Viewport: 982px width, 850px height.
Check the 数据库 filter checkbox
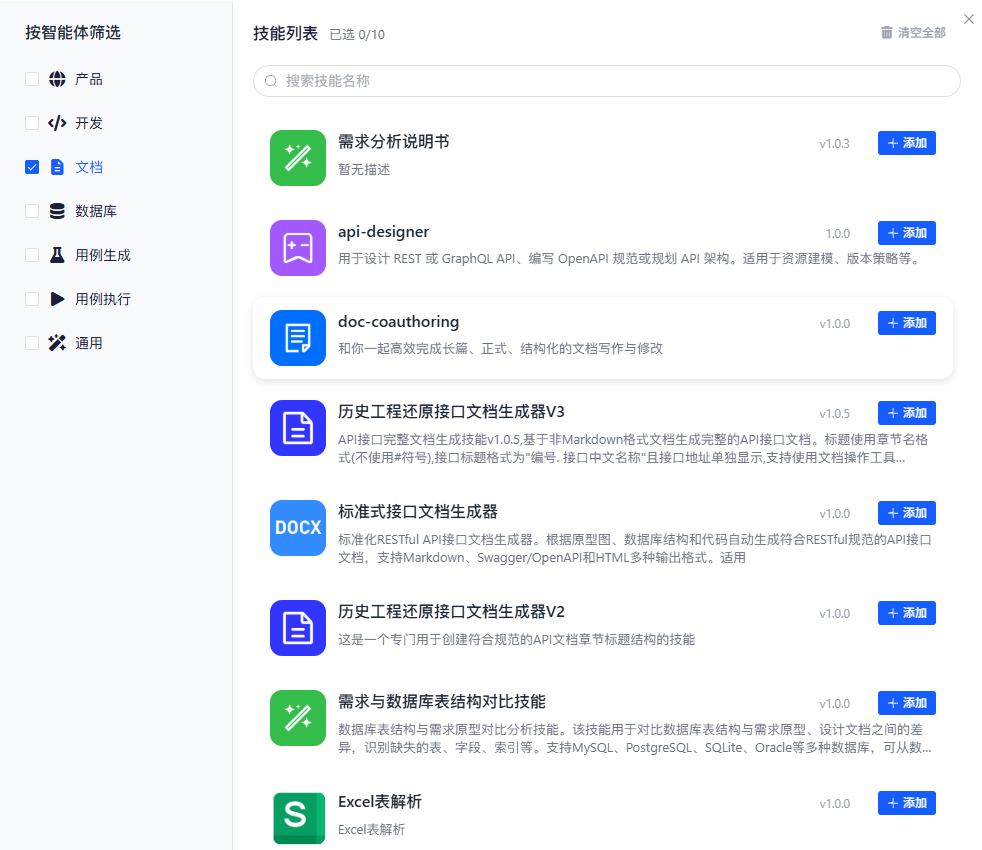tap(32, 211)
